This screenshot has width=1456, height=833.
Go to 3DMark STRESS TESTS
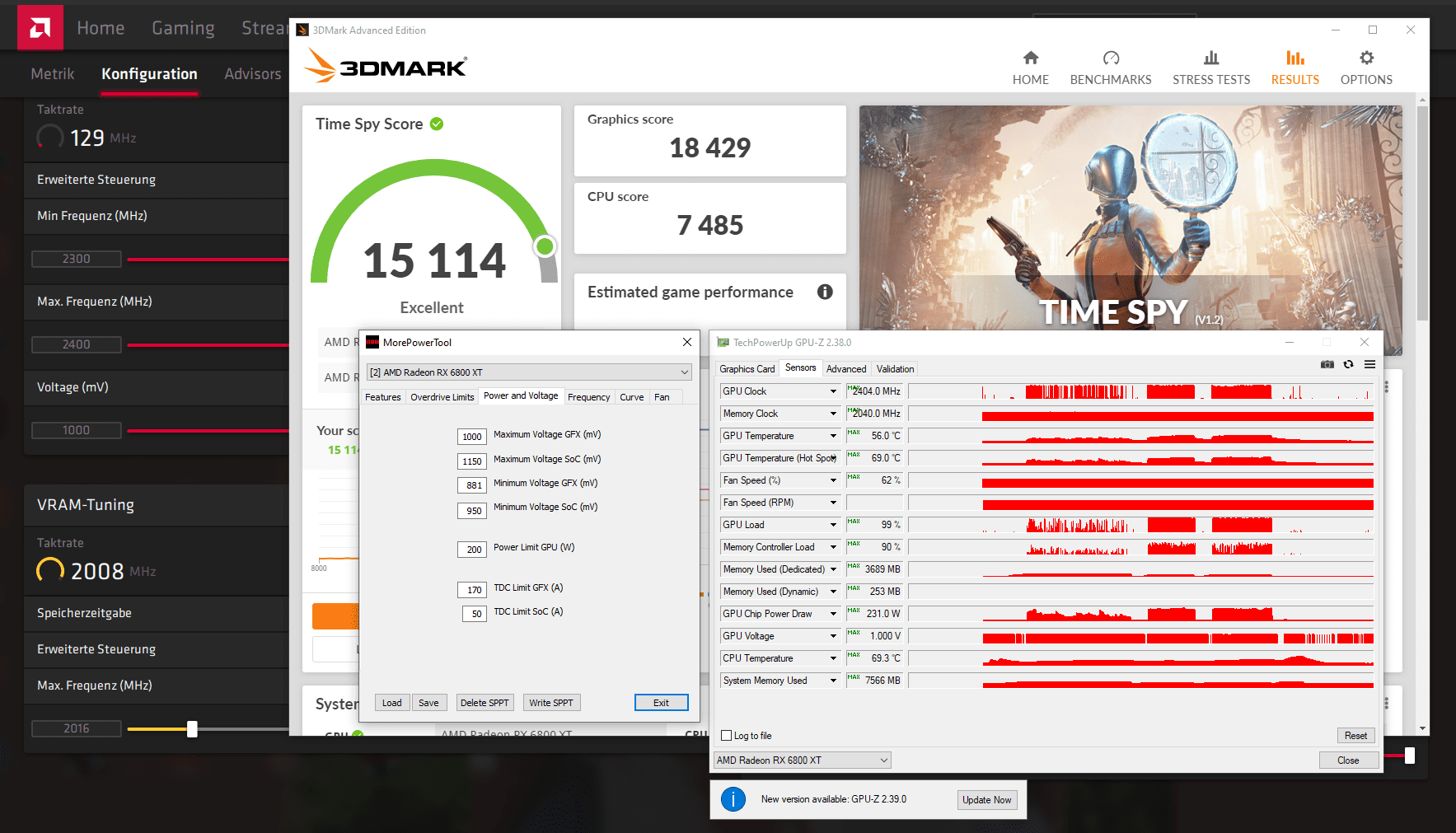tap(1211, 68)
